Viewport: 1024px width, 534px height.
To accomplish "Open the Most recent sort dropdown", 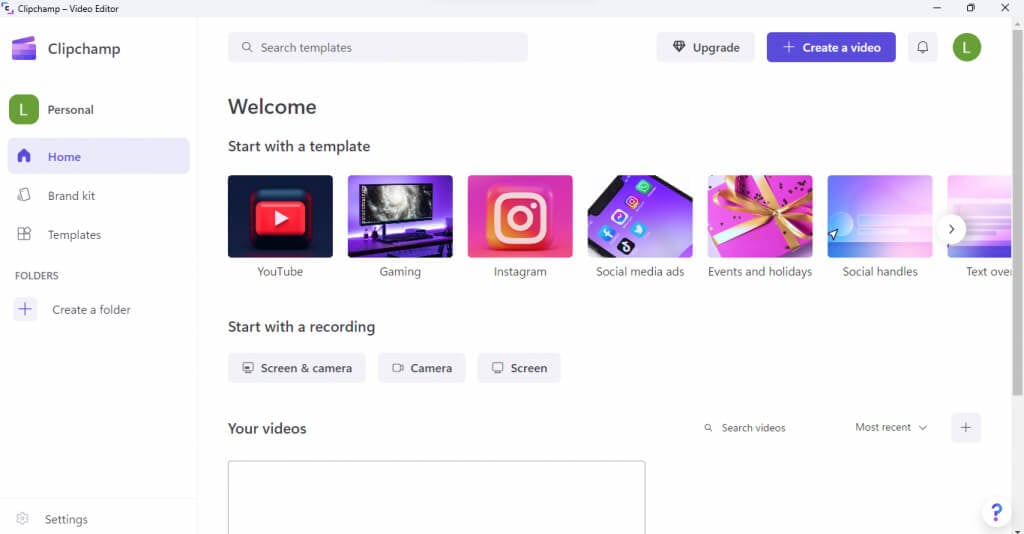I will pos(891,427).
